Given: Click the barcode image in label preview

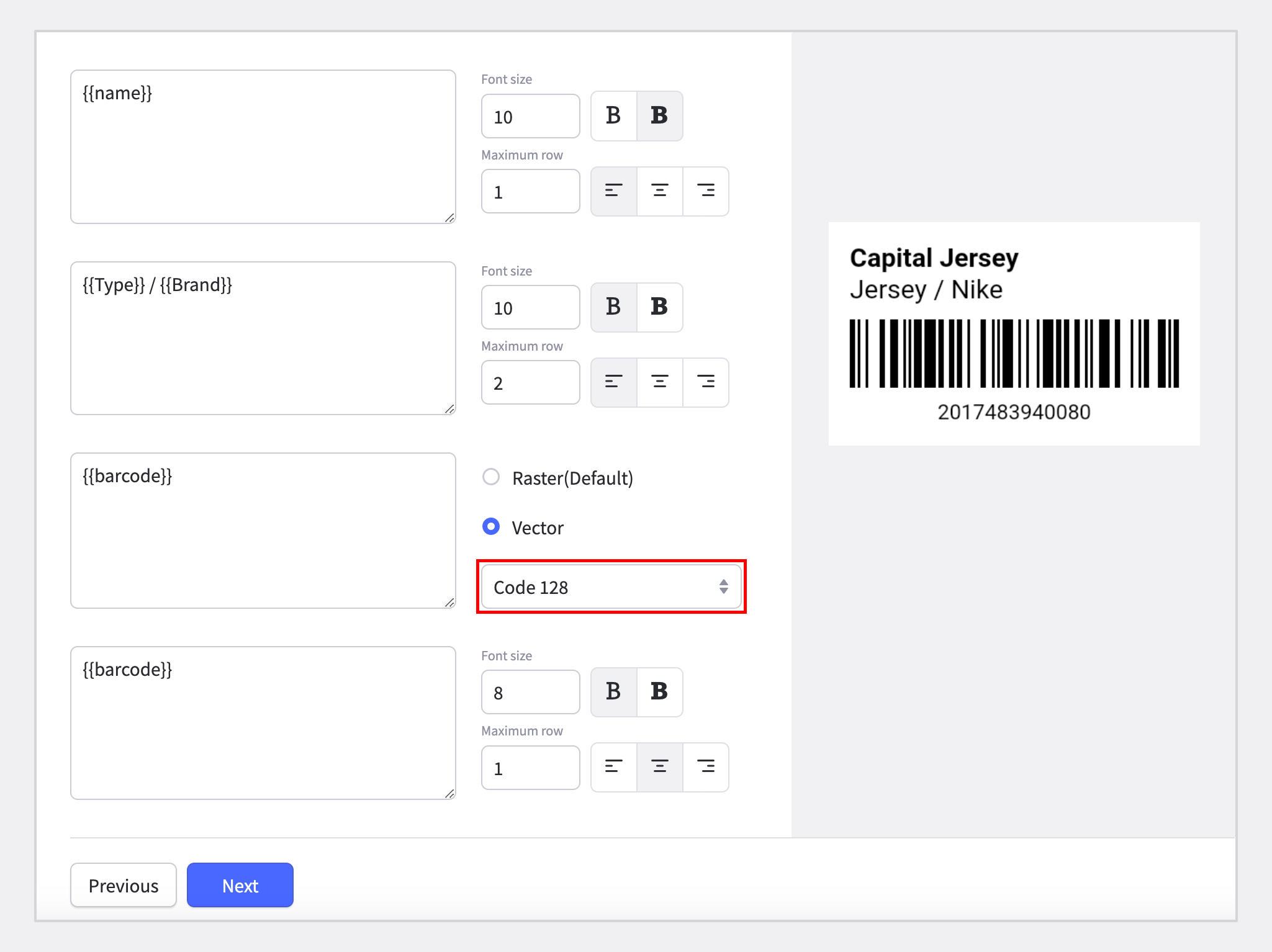Looking at the screenshot, I should coord(1014,354).
